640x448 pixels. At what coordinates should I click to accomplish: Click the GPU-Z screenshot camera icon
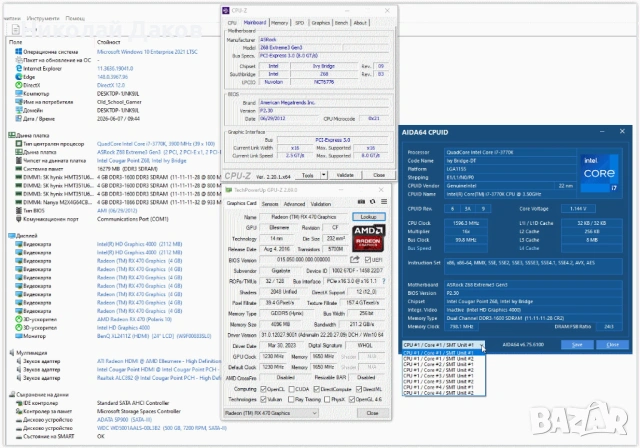(361, 202)
